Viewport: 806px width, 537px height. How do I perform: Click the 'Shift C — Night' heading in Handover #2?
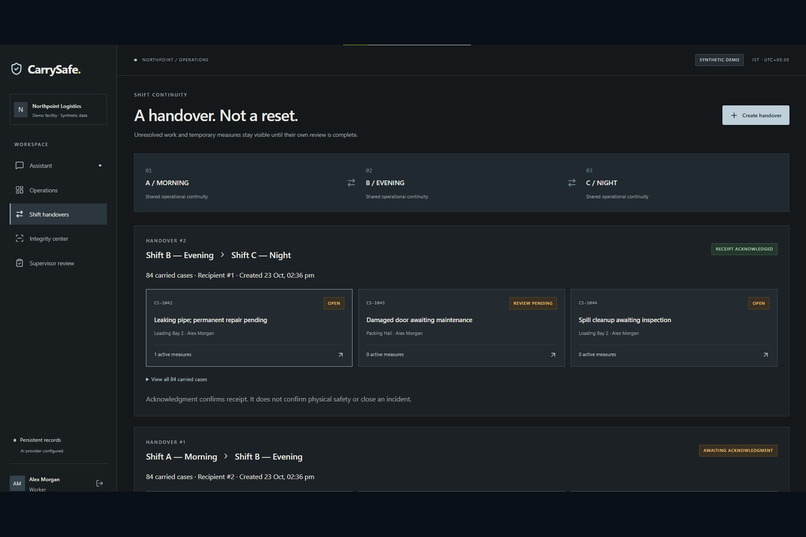(x=261, y=255)
